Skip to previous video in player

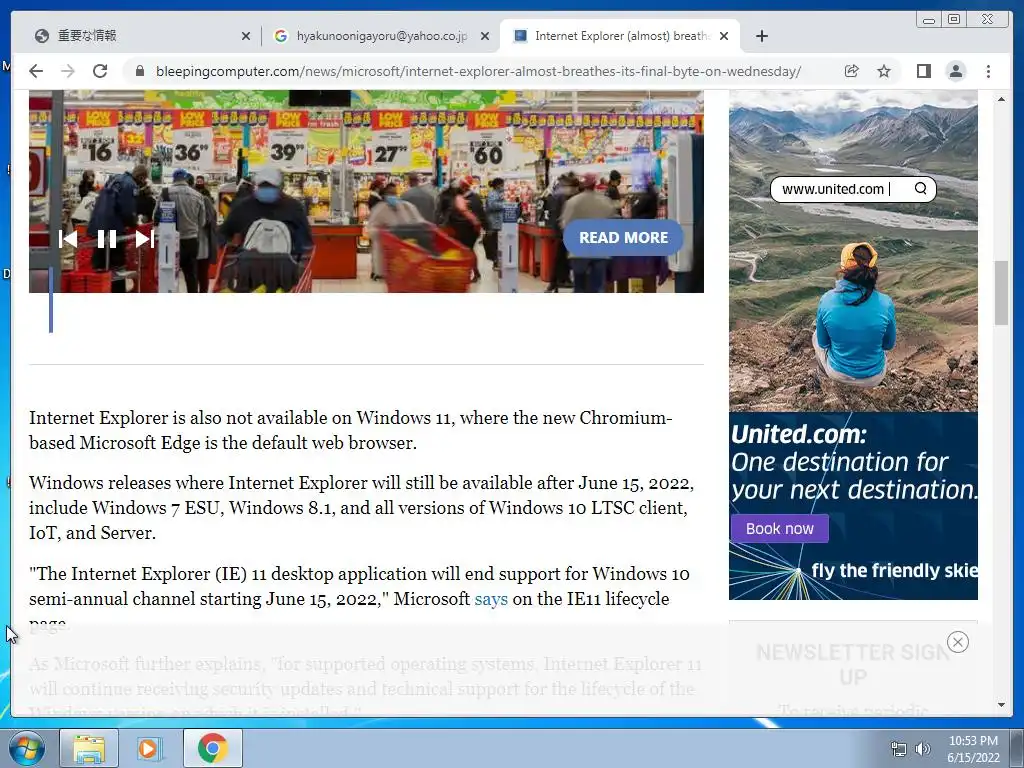(68, 239)
